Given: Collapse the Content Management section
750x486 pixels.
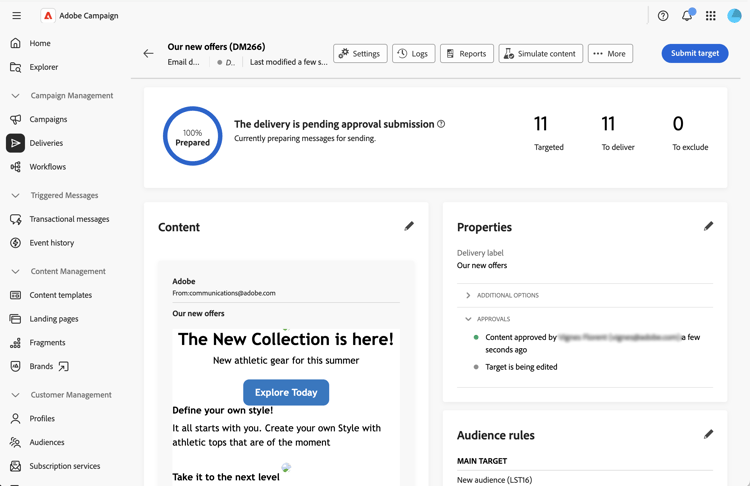Looking at the screenshot, I should pyautogui.click(x=15, y=271).
